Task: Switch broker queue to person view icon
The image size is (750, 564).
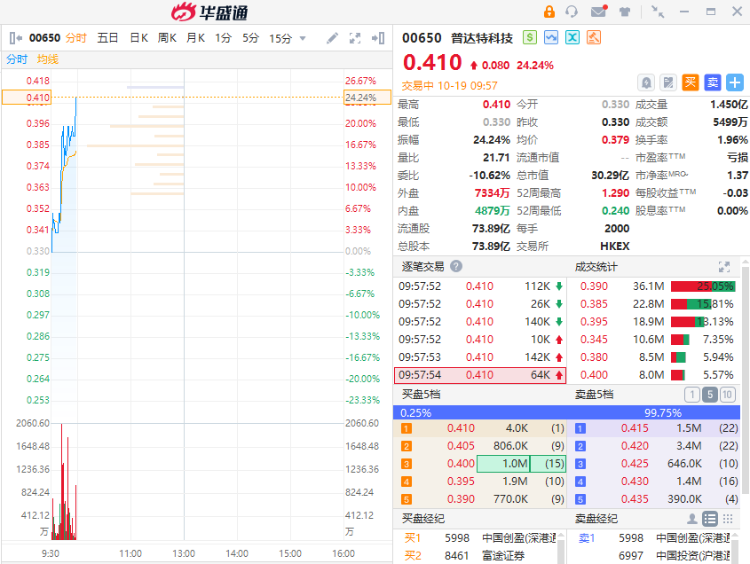Action: (x=692, y=519)
